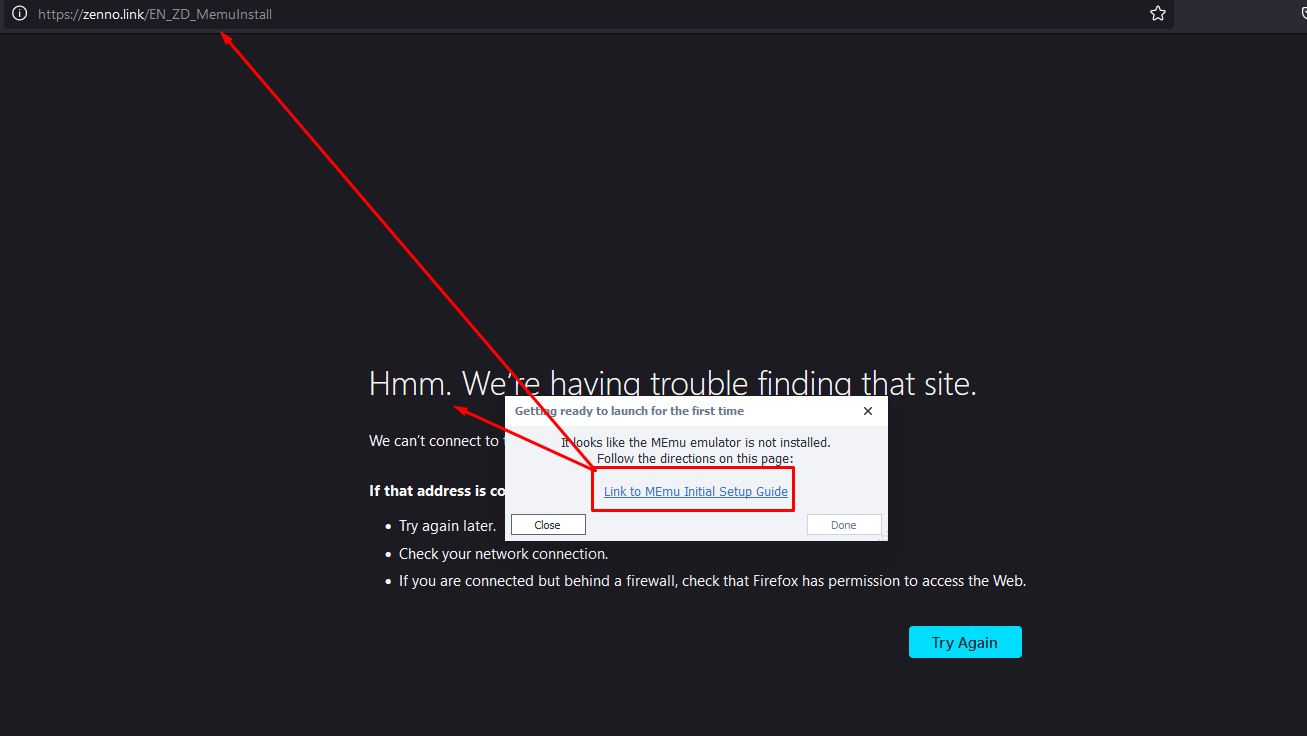Click the site information icon in address bar

19,14
